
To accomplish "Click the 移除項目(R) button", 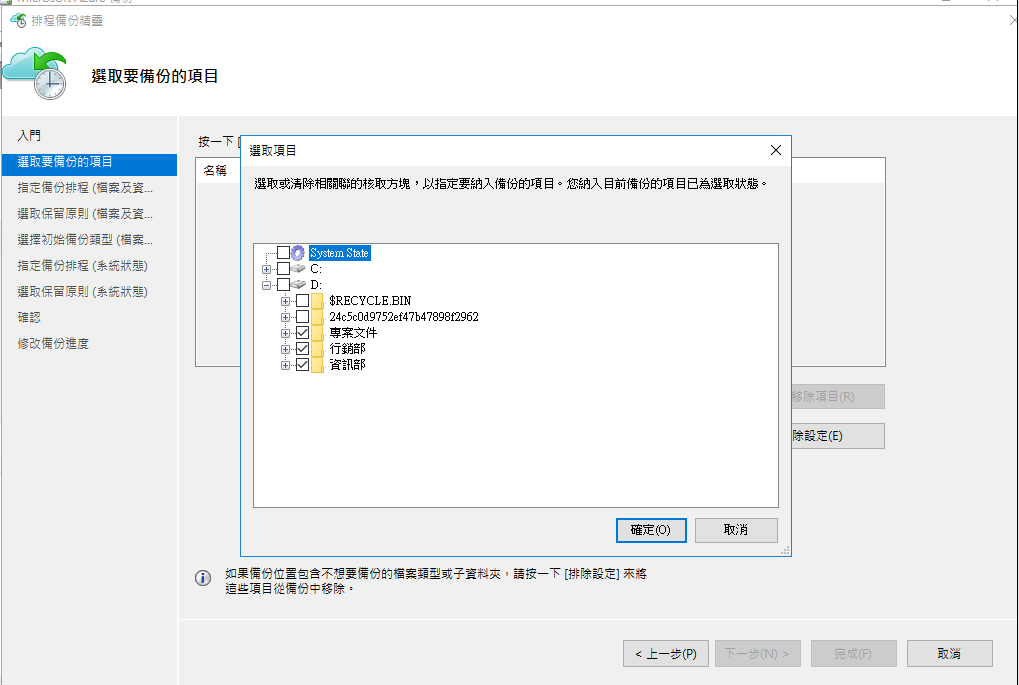I will [x=838, y=397].
